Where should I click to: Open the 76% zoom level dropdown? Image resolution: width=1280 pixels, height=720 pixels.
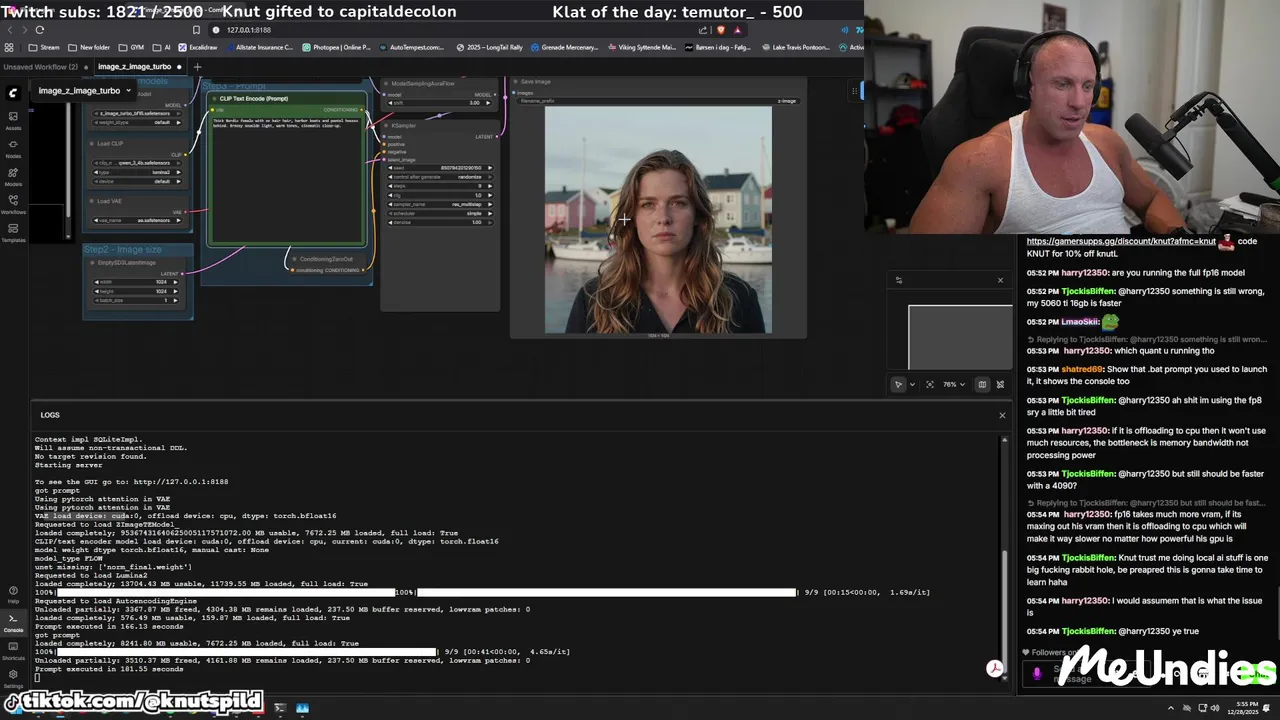(x=954, y=384)
